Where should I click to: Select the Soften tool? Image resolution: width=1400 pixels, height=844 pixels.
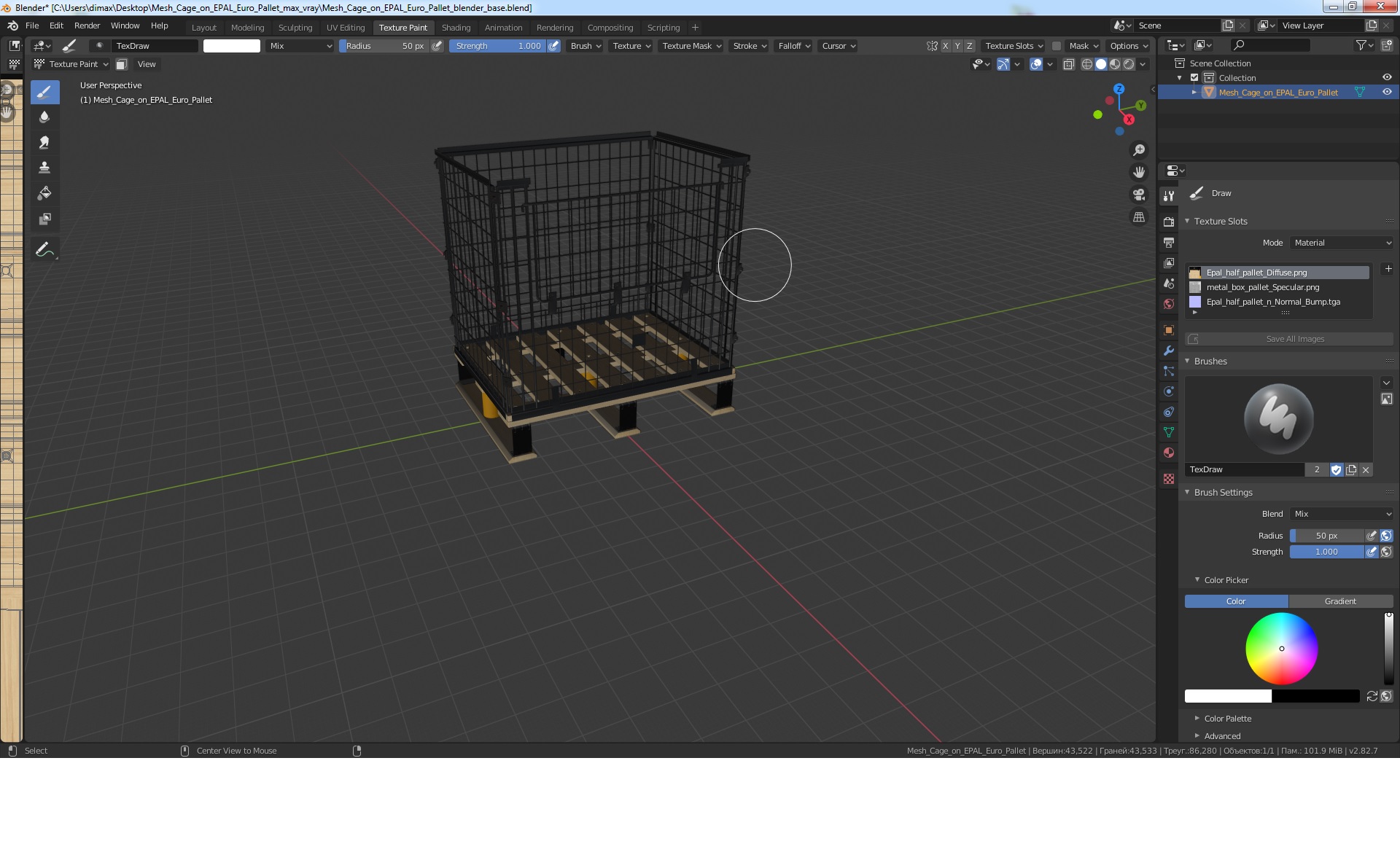tap(44, 117)
